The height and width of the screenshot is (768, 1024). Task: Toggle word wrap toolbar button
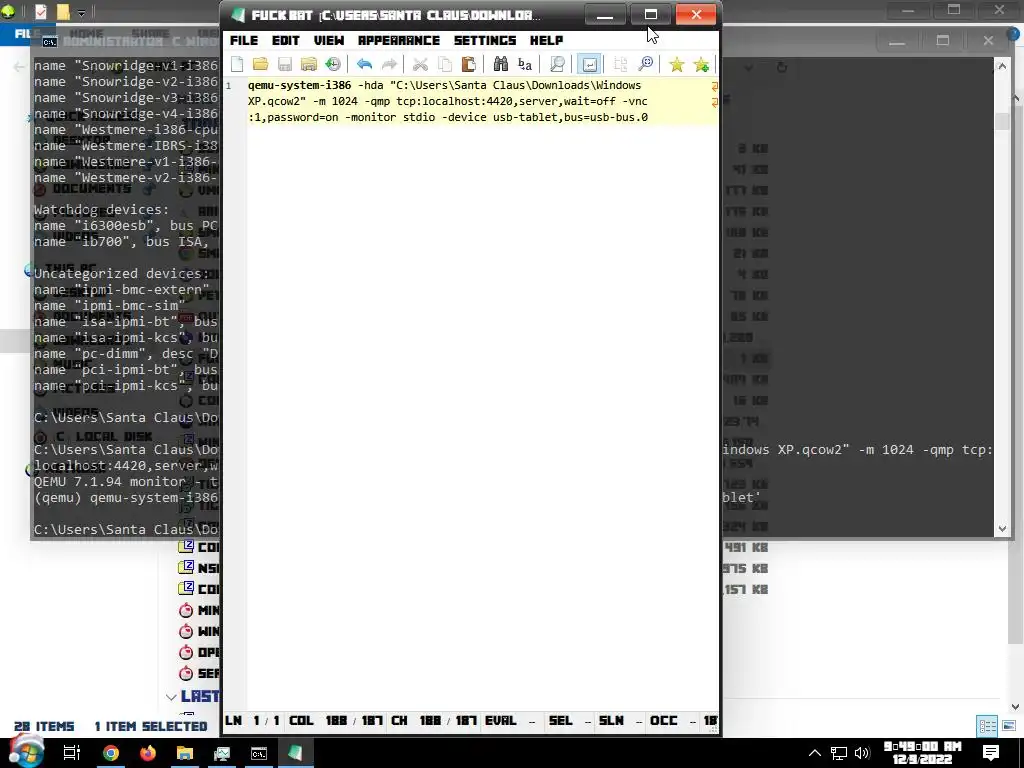point(589,64)
